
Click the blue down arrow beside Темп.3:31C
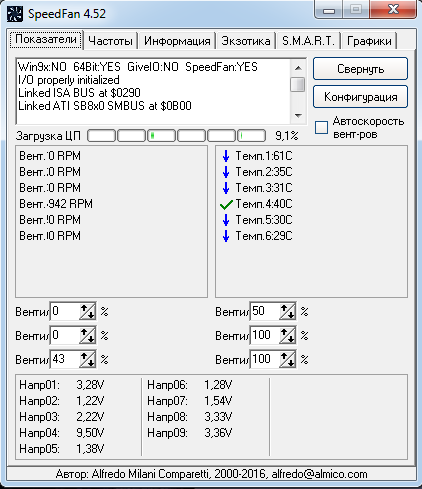(226, 188)
